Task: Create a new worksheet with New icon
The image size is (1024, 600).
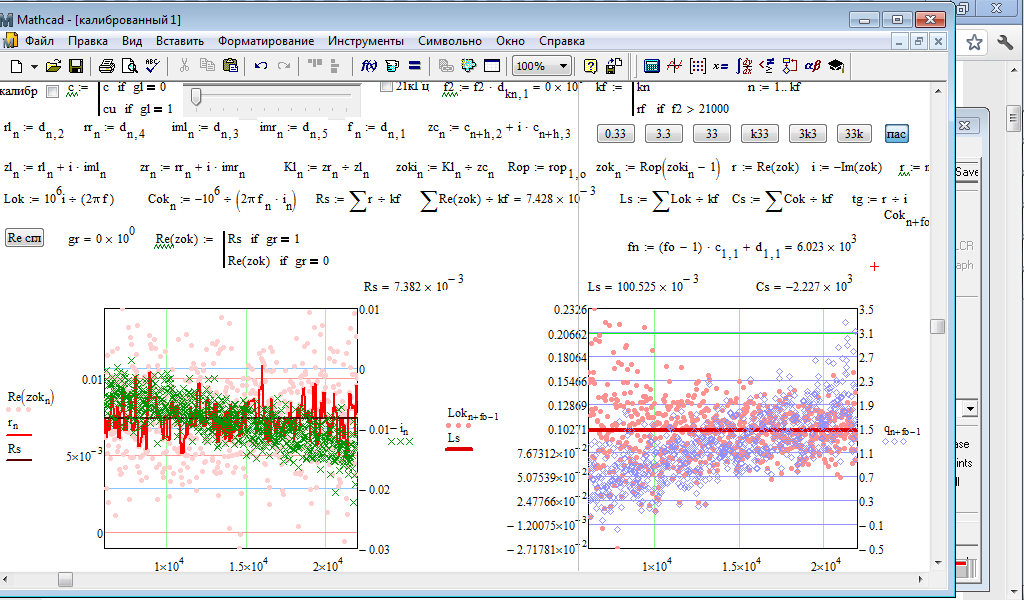Action: (x=16, y=66)
